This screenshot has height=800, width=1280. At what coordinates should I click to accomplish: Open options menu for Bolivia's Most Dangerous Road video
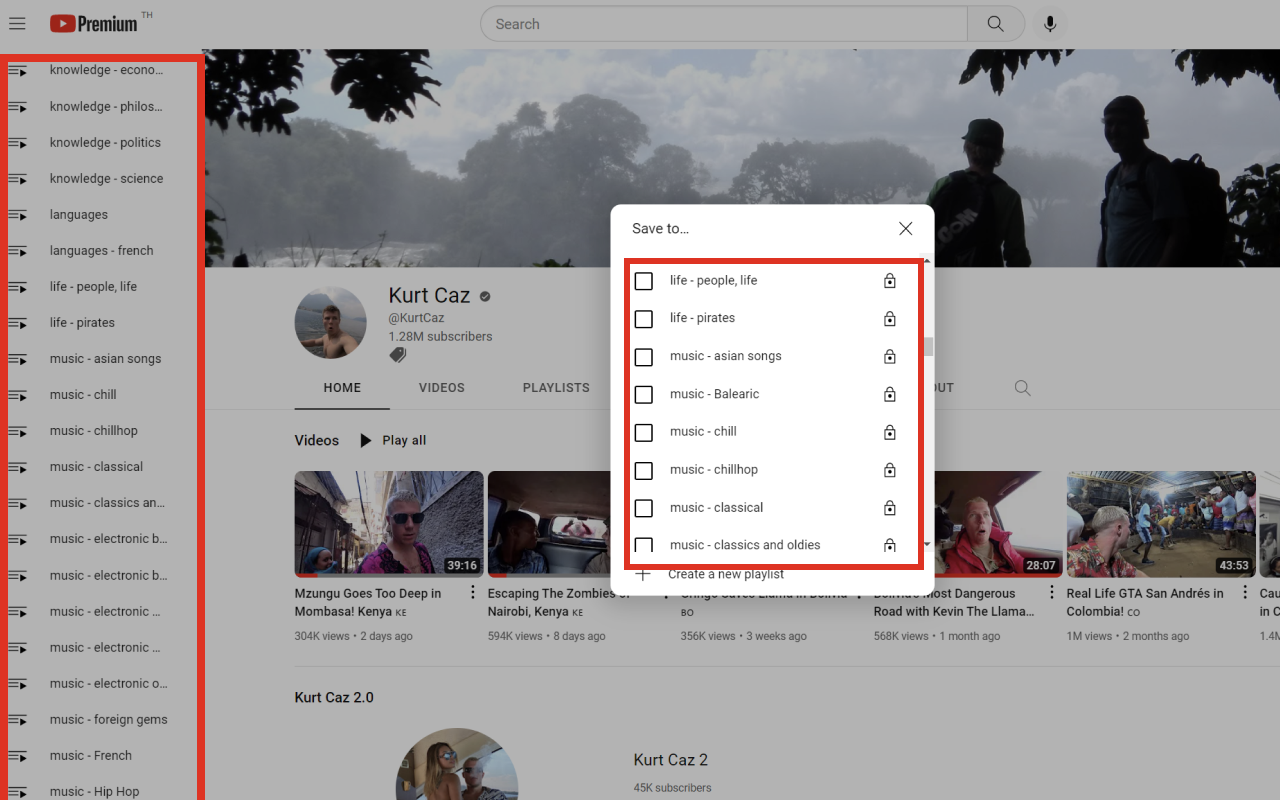1052,593
